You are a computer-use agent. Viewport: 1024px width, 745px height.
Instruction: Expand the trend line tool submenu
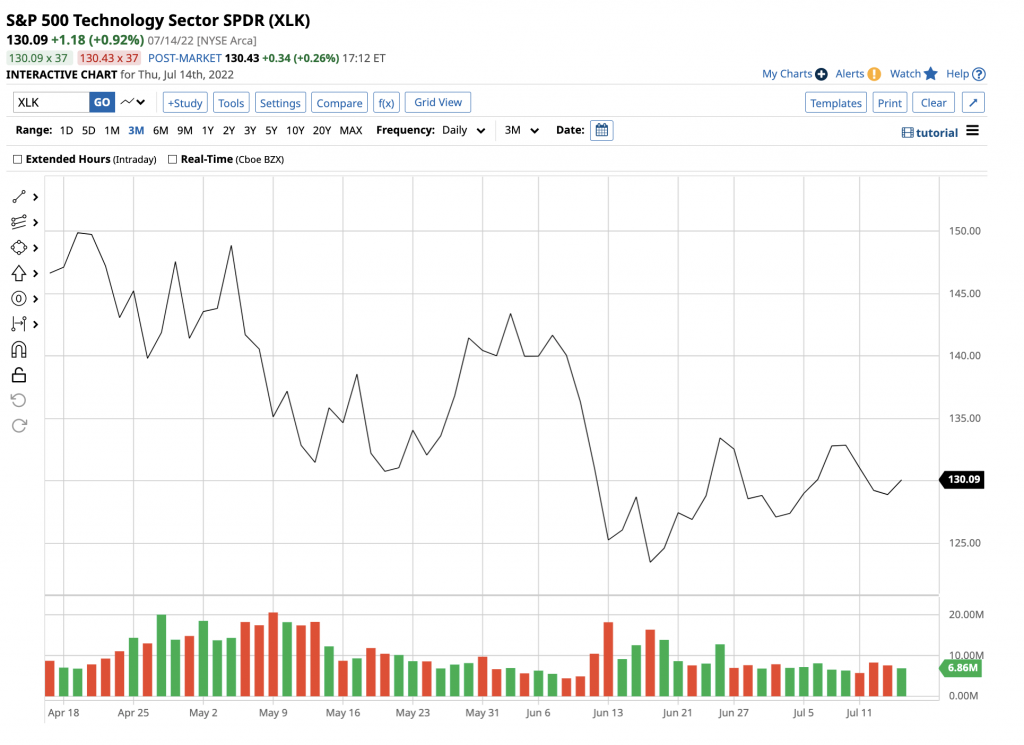coord(36,197)
